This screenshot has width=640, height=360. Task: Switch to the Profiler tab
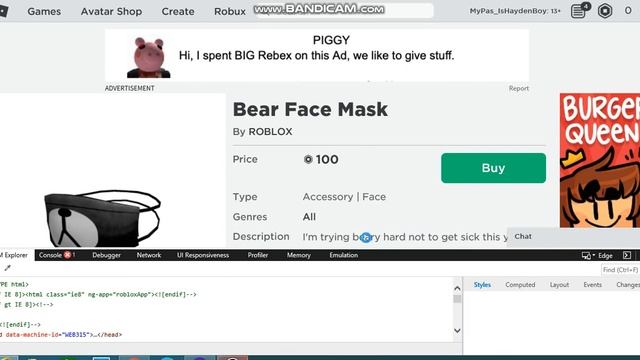click(x=258, y=255)
